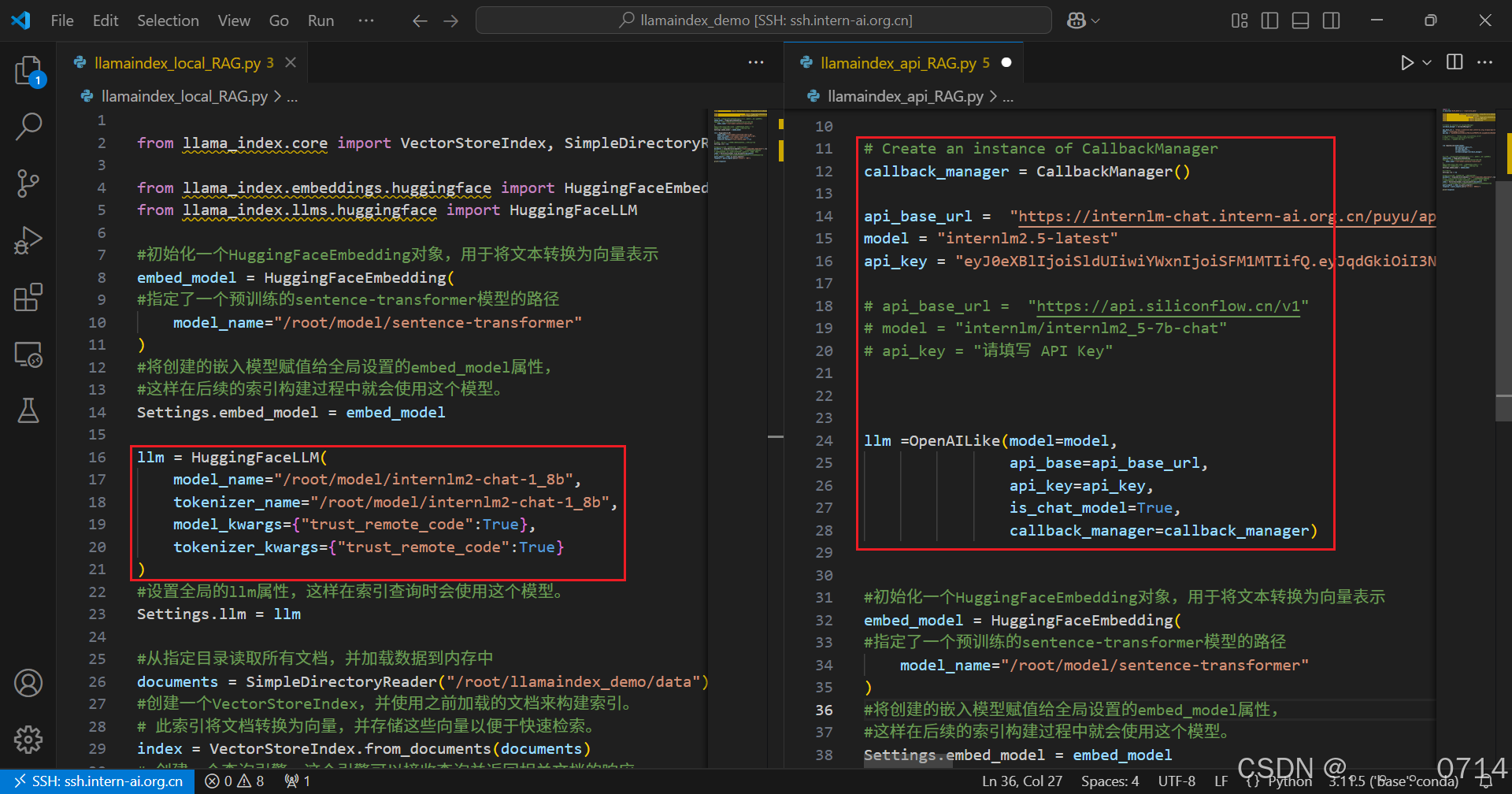Click the VS Code logo icon
Viewport: 1512px width, 794px height.
pos(21,20)
